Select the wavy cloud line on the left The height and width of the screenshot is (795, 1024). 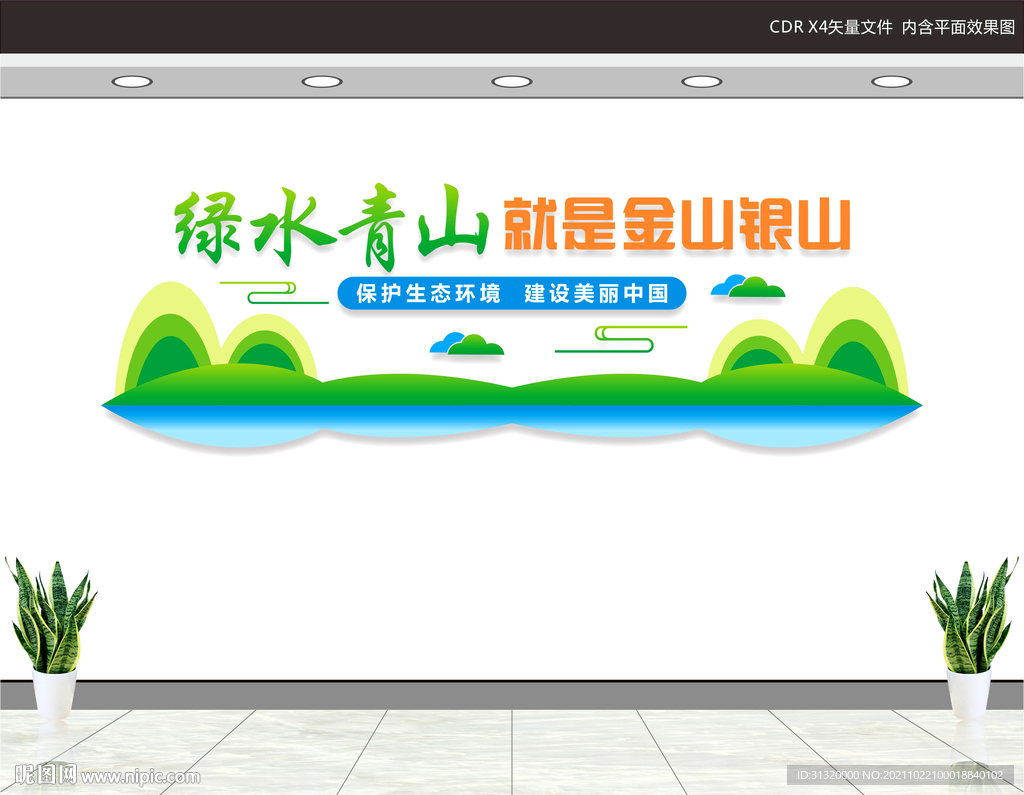click(x=270, y=293)
